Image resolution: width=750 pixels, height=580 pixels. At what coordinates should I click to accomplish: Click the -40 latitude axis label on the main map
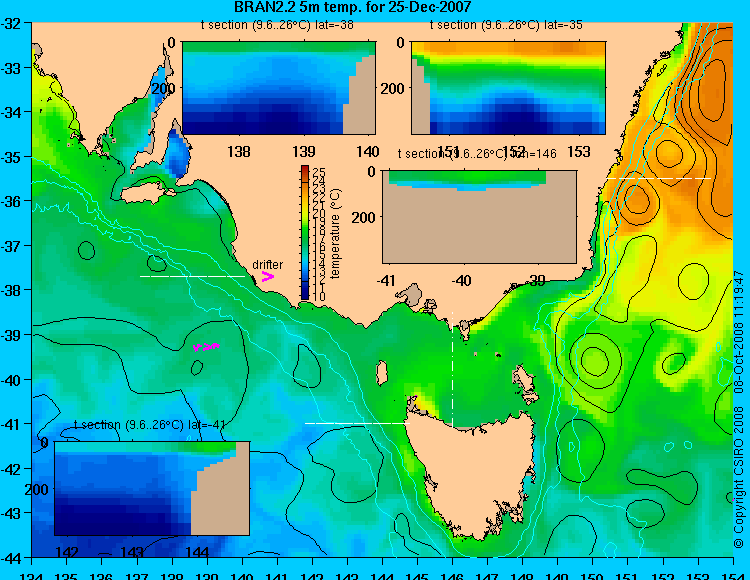coord(11,380)
